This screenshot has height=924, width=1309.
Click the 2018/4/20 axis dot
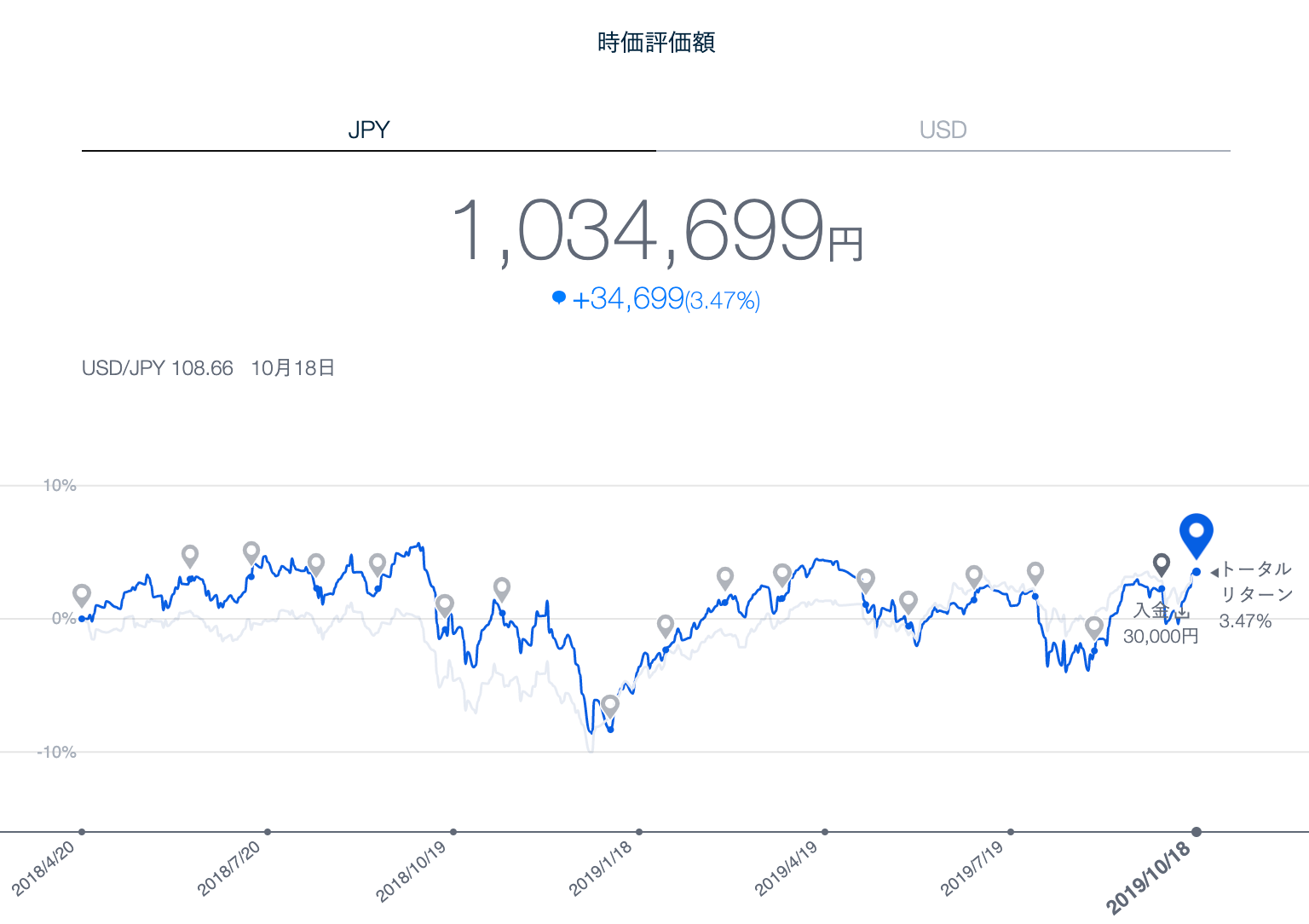click(82, 832)
